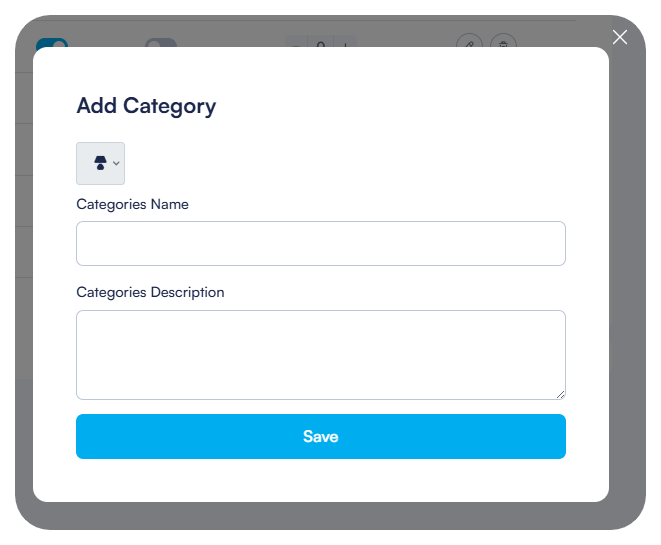Click the plus stepper button
661x545 pixels.
pyautogui.click(x=345, y=44)
